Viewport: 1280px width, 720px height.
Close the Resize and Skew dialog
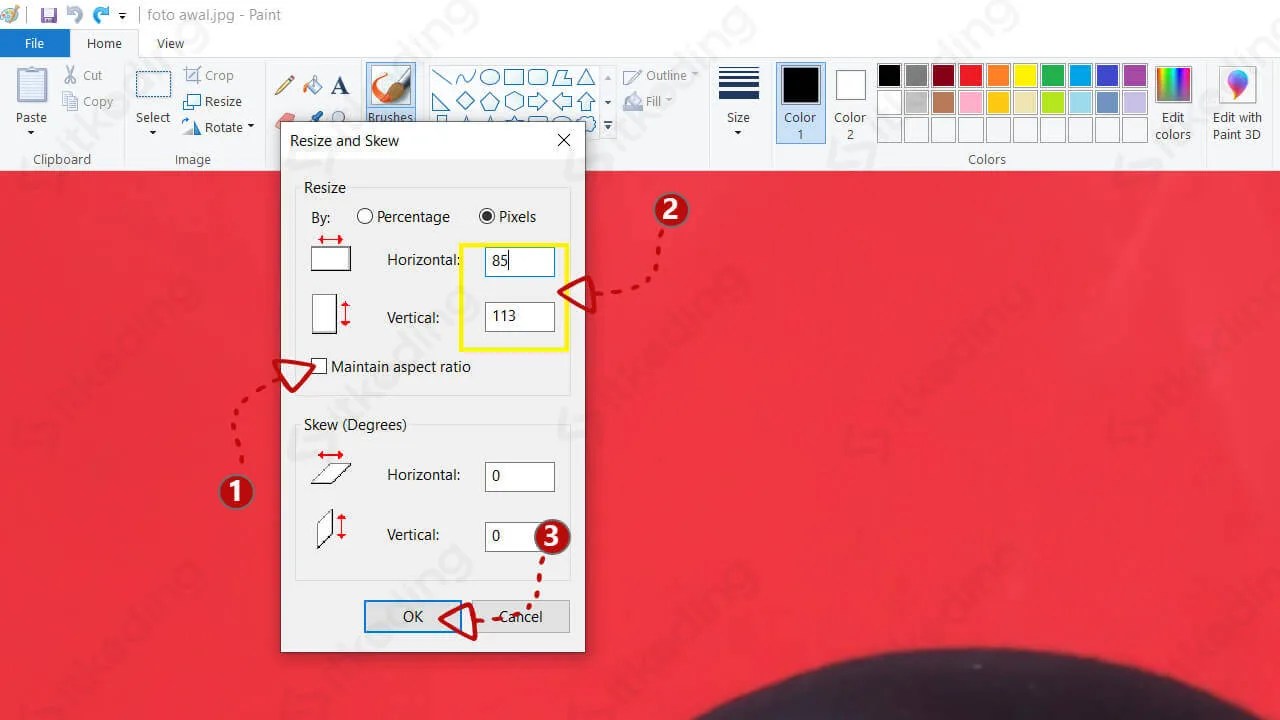click(x=564, y=141)
